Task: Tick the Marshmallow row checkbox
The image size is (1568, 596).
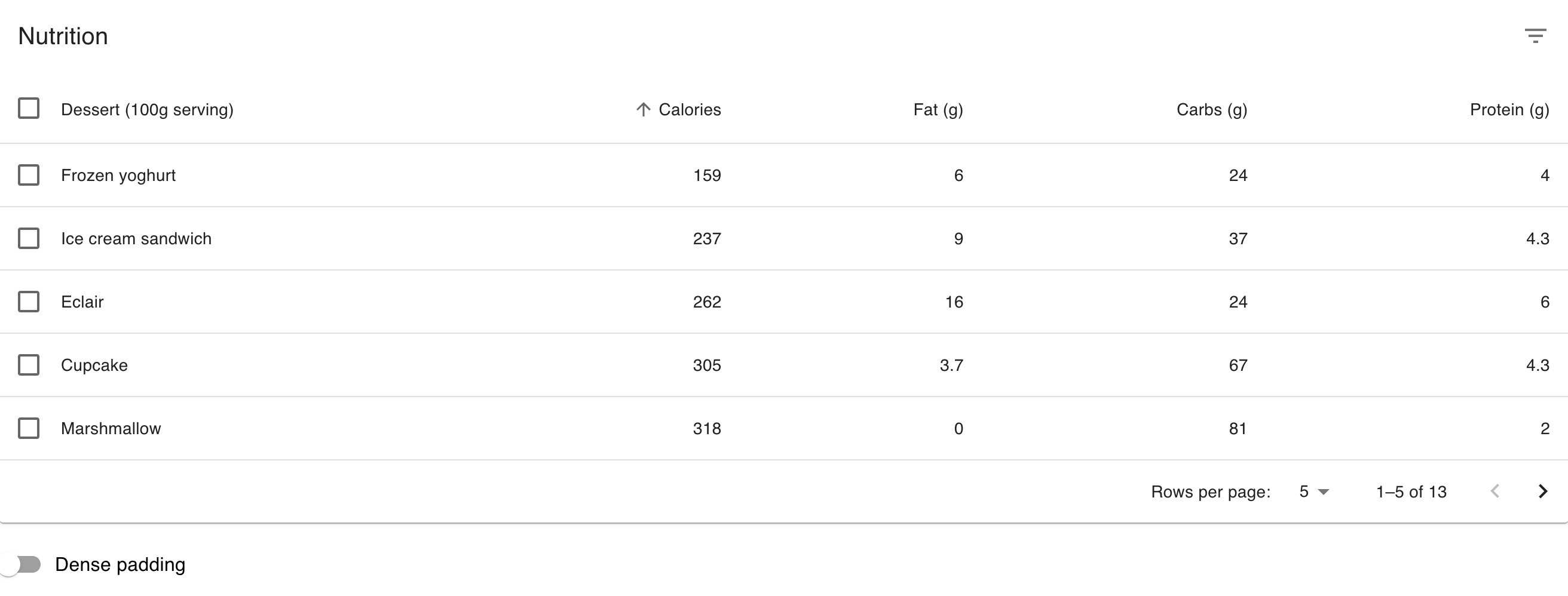Action: click(x=29, y=428)
